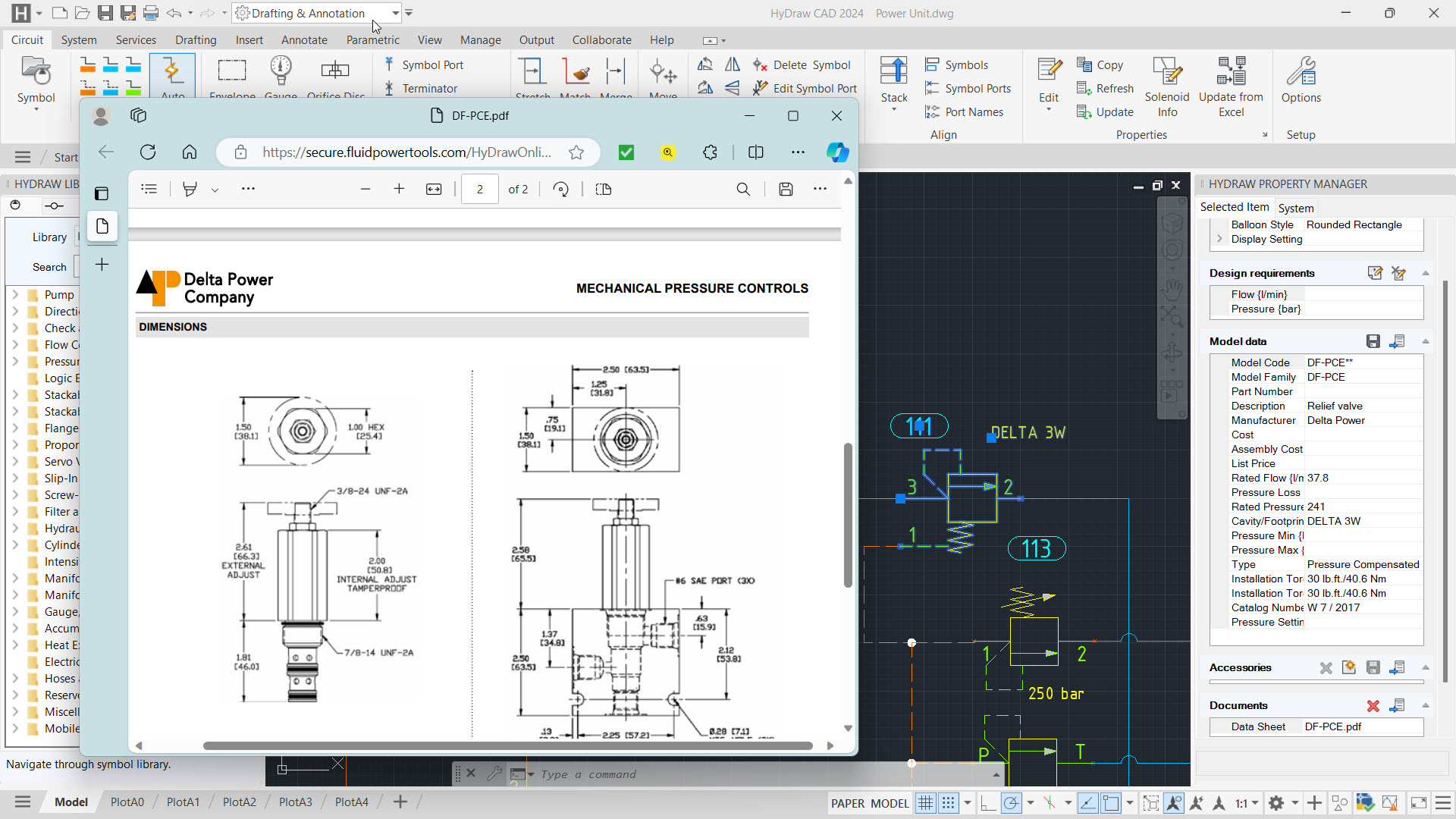The height and width of the screenshot is (819, 1456).
Task: Toggle grid display in status bar
Action: [925, 803]
